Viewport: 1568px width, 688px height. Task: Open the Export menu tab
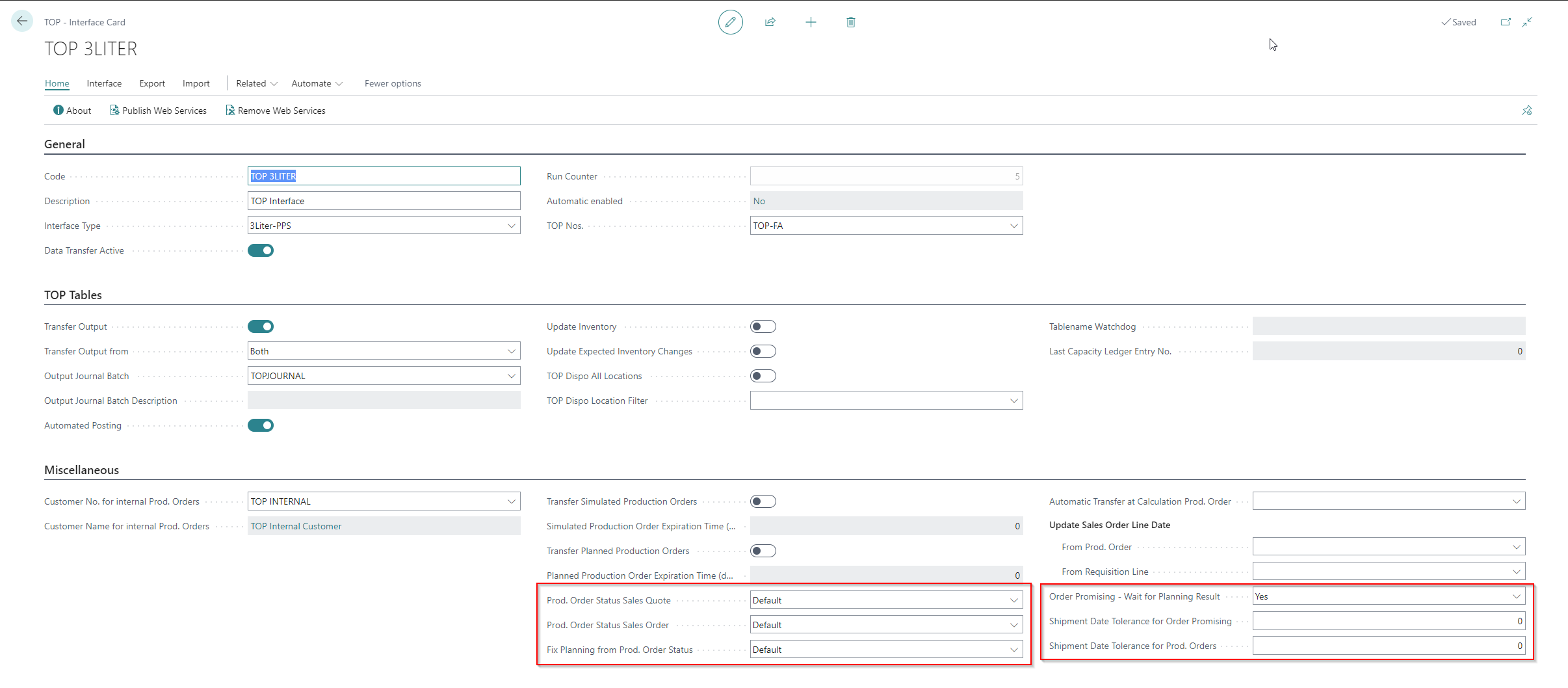tap(152, 83)
